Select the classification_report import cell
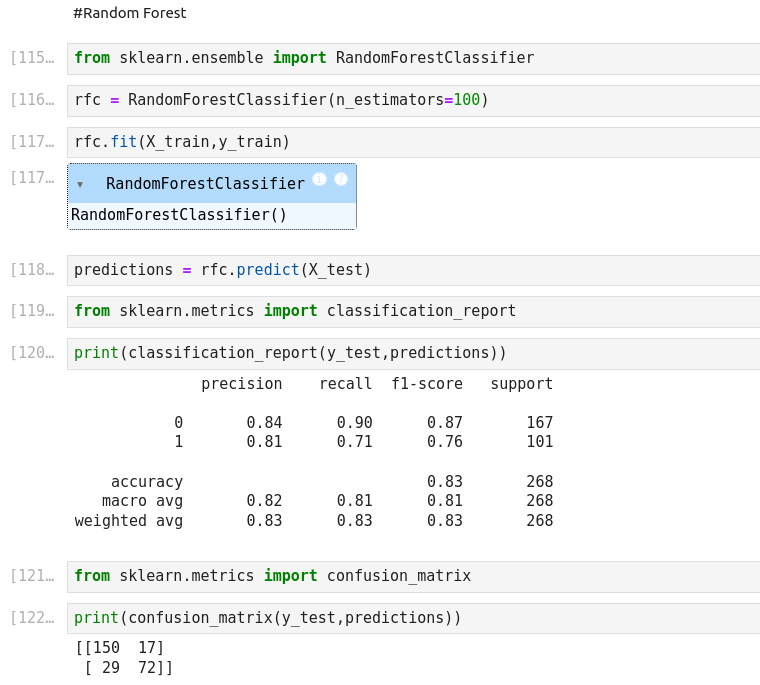The height and width of the screenshot is (685, 760). click(x=400, y=311)
